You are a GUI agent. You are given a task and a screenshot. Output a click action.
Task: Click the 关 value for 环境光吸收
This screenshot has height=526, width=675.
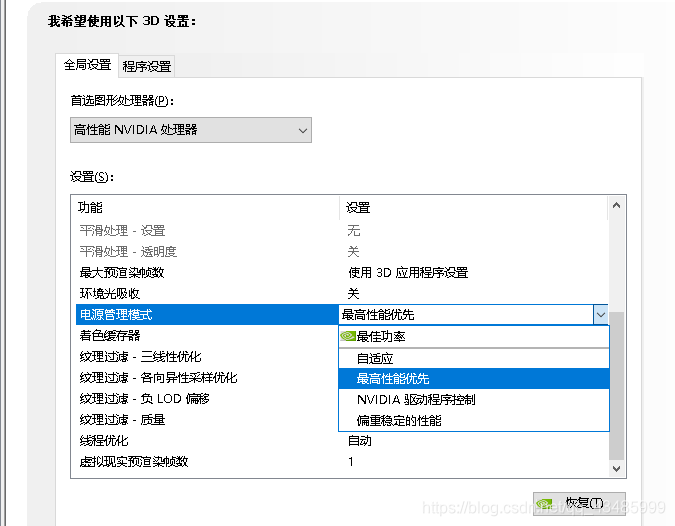[x=353, y=294]
